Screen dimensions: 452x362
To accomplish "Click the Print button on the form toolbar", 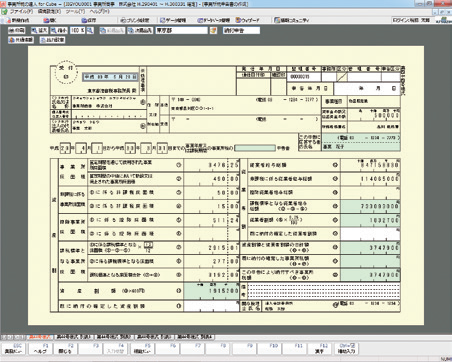I will click(17, 30).
